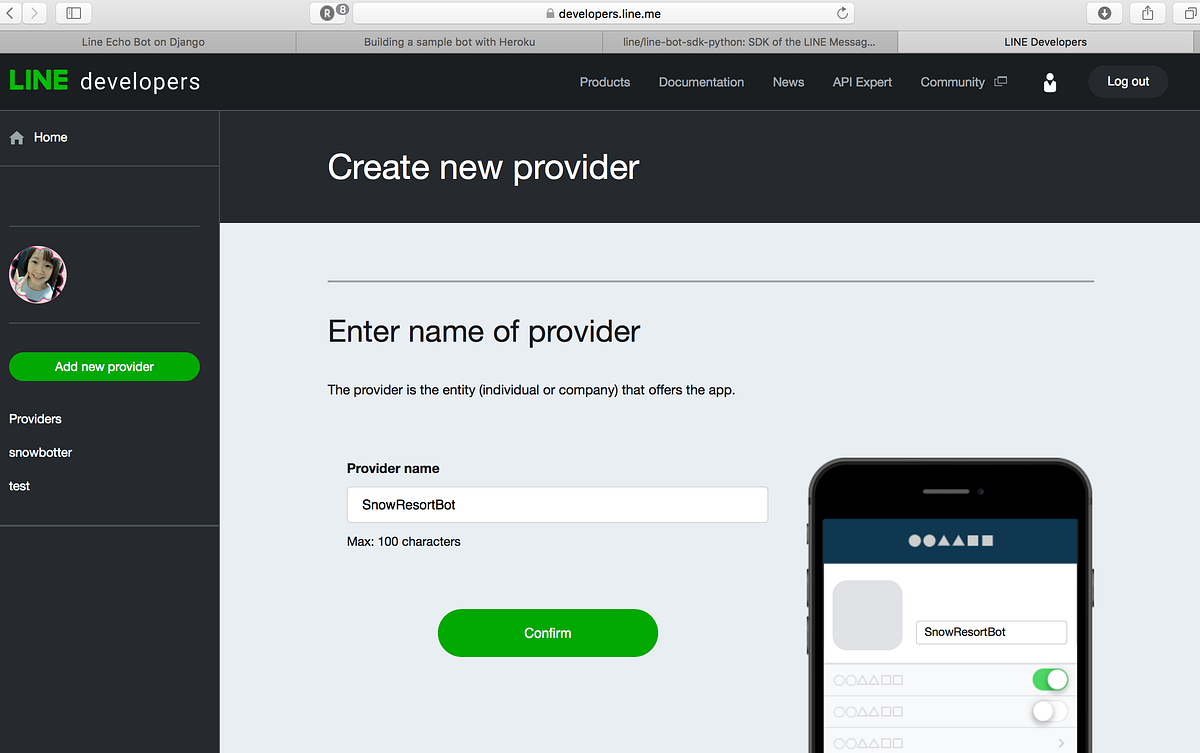The height and width of the screenshot is (753, 1200).
Task: Select the snowbotter provider link
Action: (40, 452)
